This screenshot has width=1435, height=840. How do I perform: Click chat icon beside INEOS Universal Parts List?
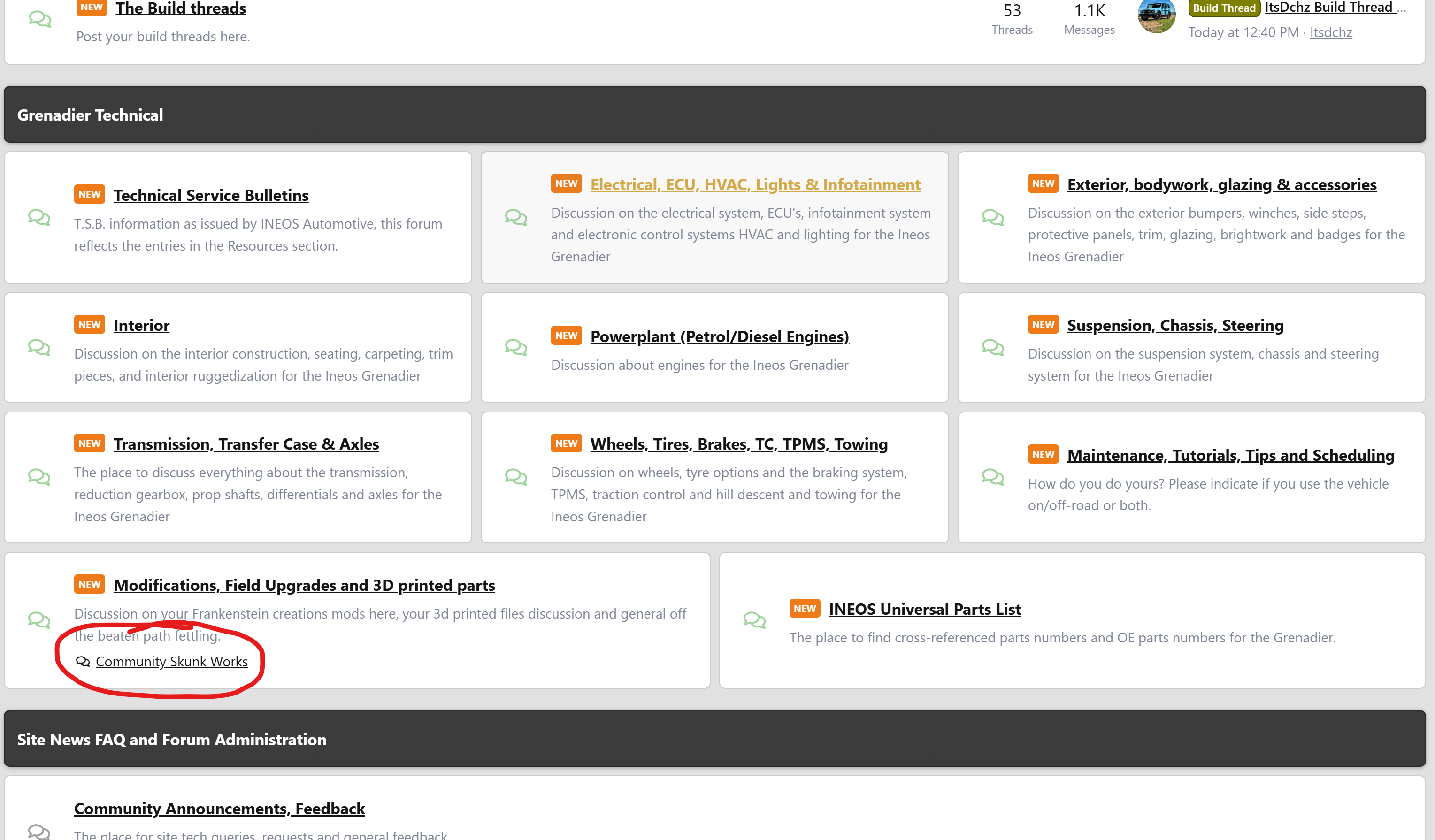coord(754,620)
